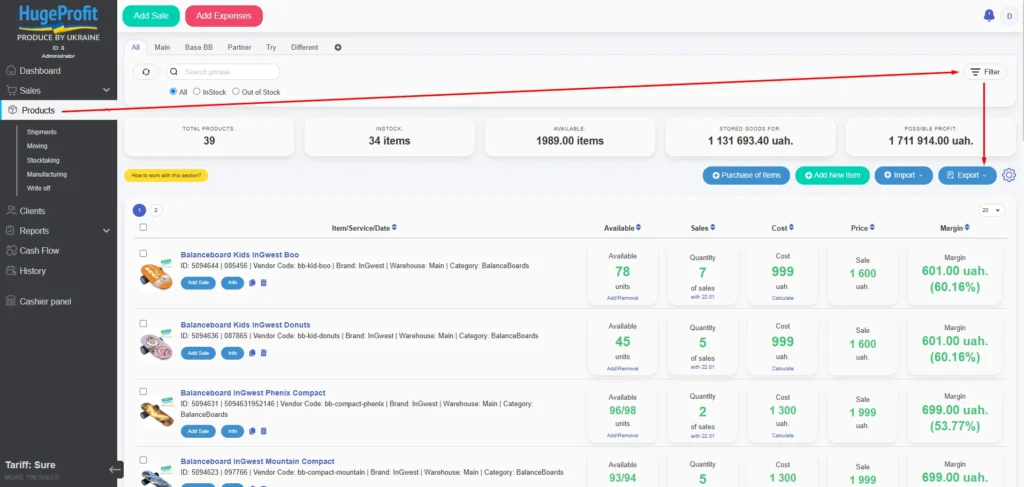The height and width of the screenshot is (487, 1024).
Task: Open user profile avatar D
Action: [1009, 16]
